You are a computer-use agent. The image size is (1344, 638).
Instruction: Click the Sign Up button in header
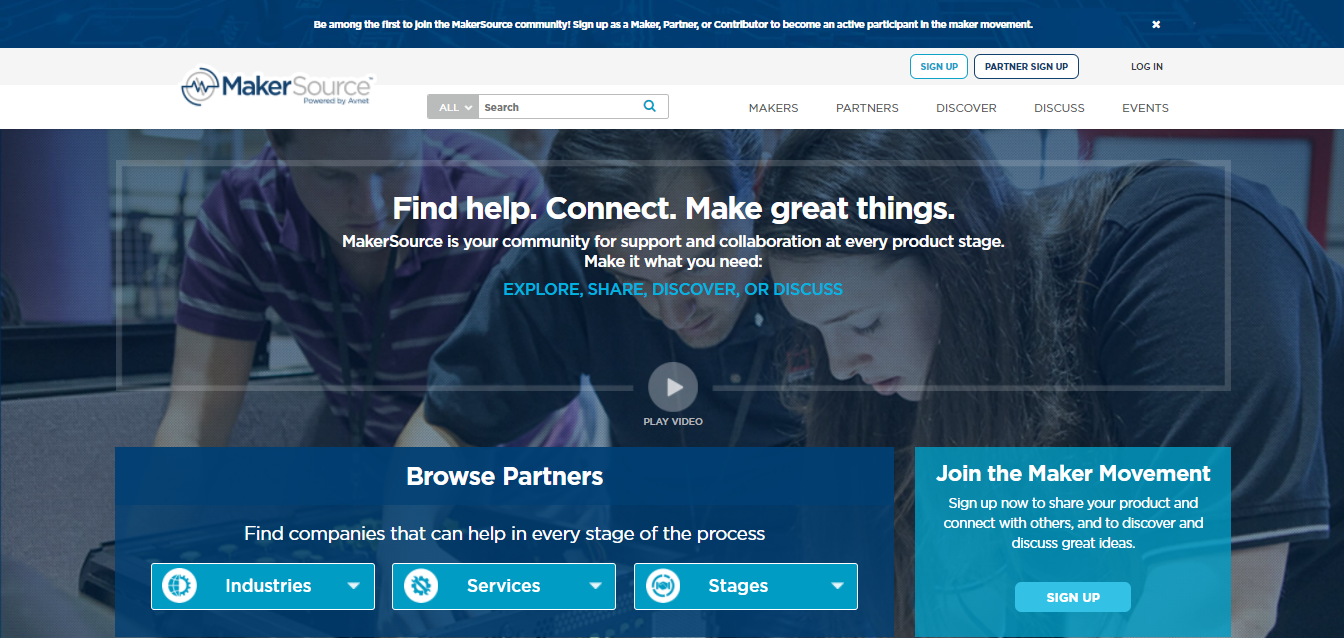point(939,67)
